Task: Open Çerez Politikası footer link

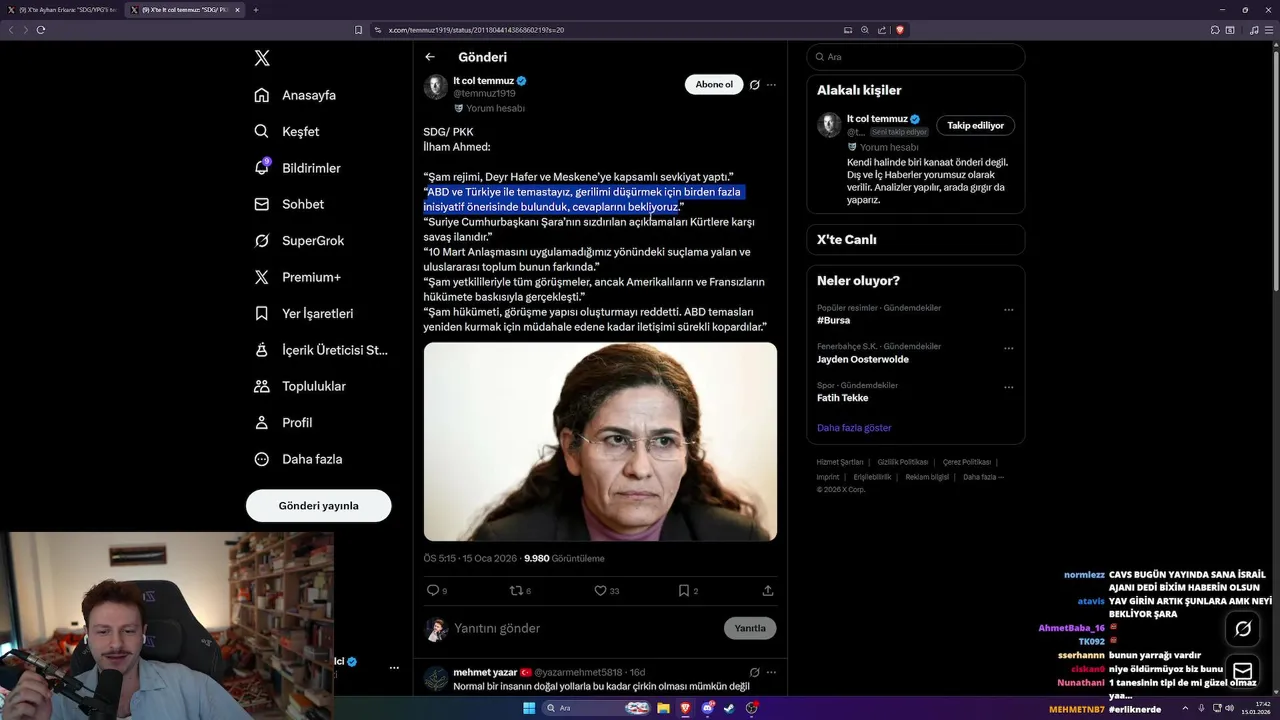Action: [967, 462]
